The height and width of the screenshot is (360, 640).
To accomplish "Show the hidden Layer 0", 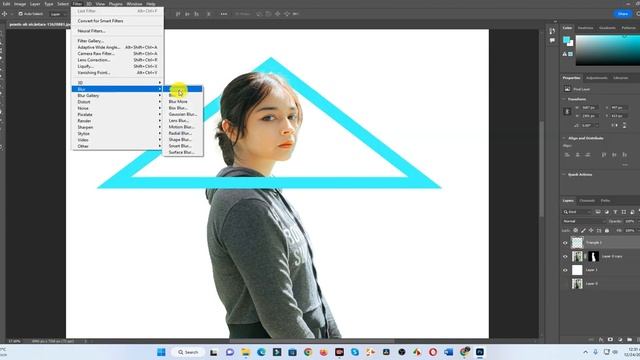I will click(x=565, y=284).
